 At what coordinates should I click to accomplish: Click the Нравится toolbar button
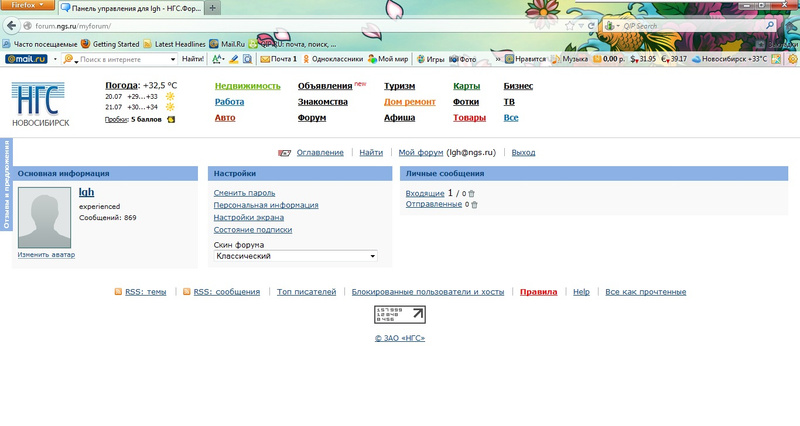526,59
